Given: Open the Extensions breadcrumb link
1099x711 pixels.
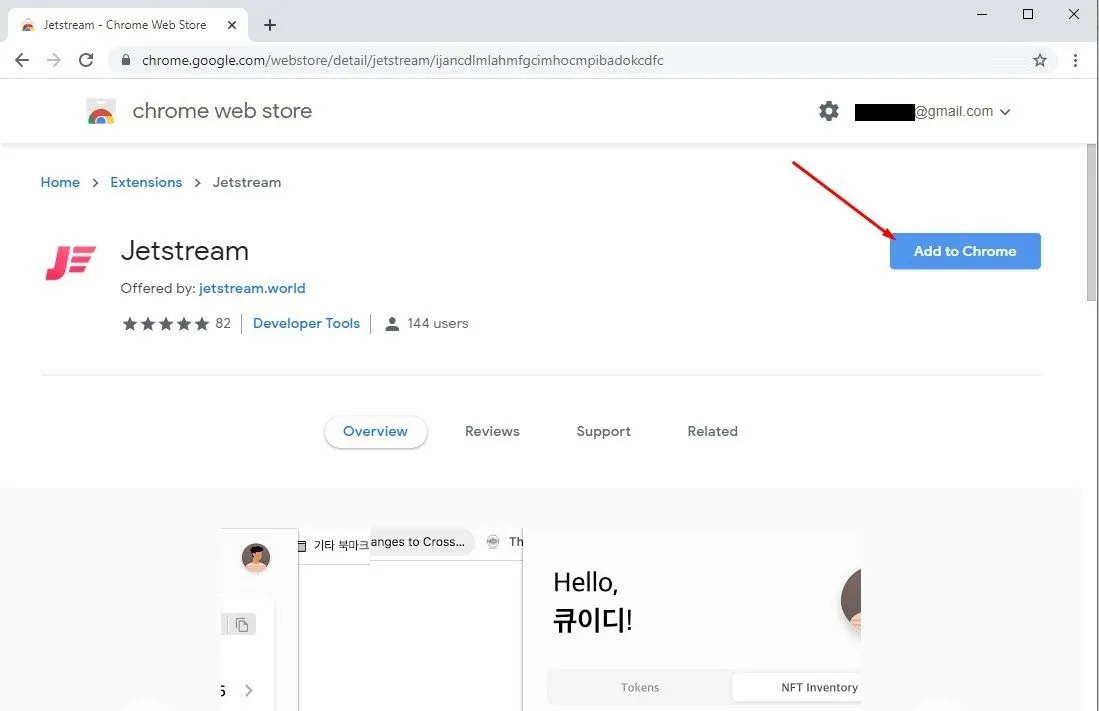Looking at the screenshot, I should pyautogui.click(x=146, y=182).
